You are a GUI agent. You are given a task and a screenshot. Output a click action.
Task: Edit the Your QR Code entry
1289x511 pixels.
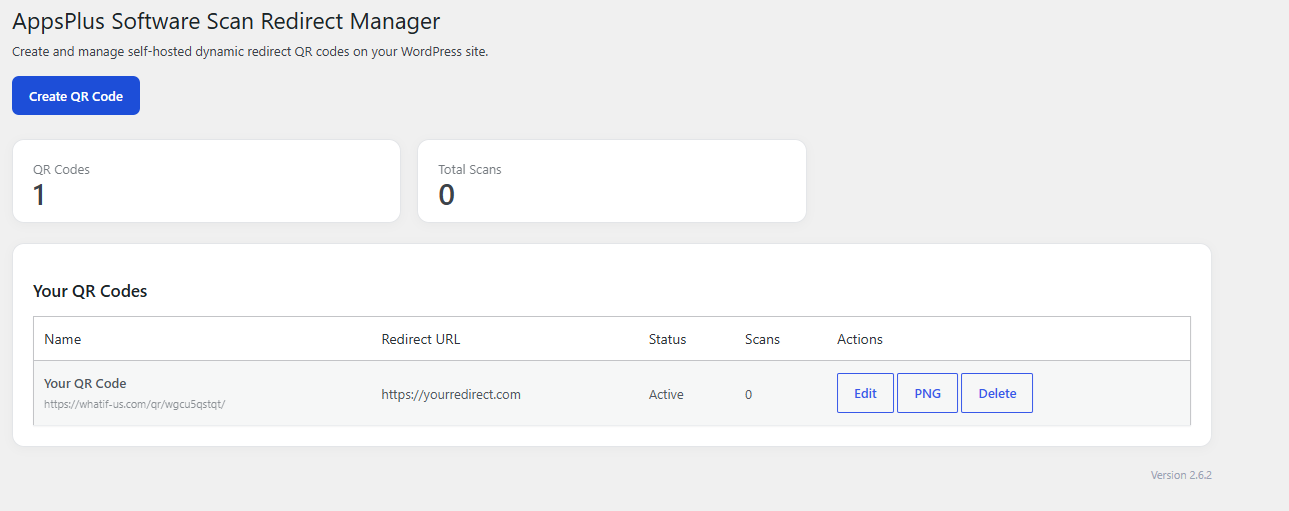click(865, 393)
